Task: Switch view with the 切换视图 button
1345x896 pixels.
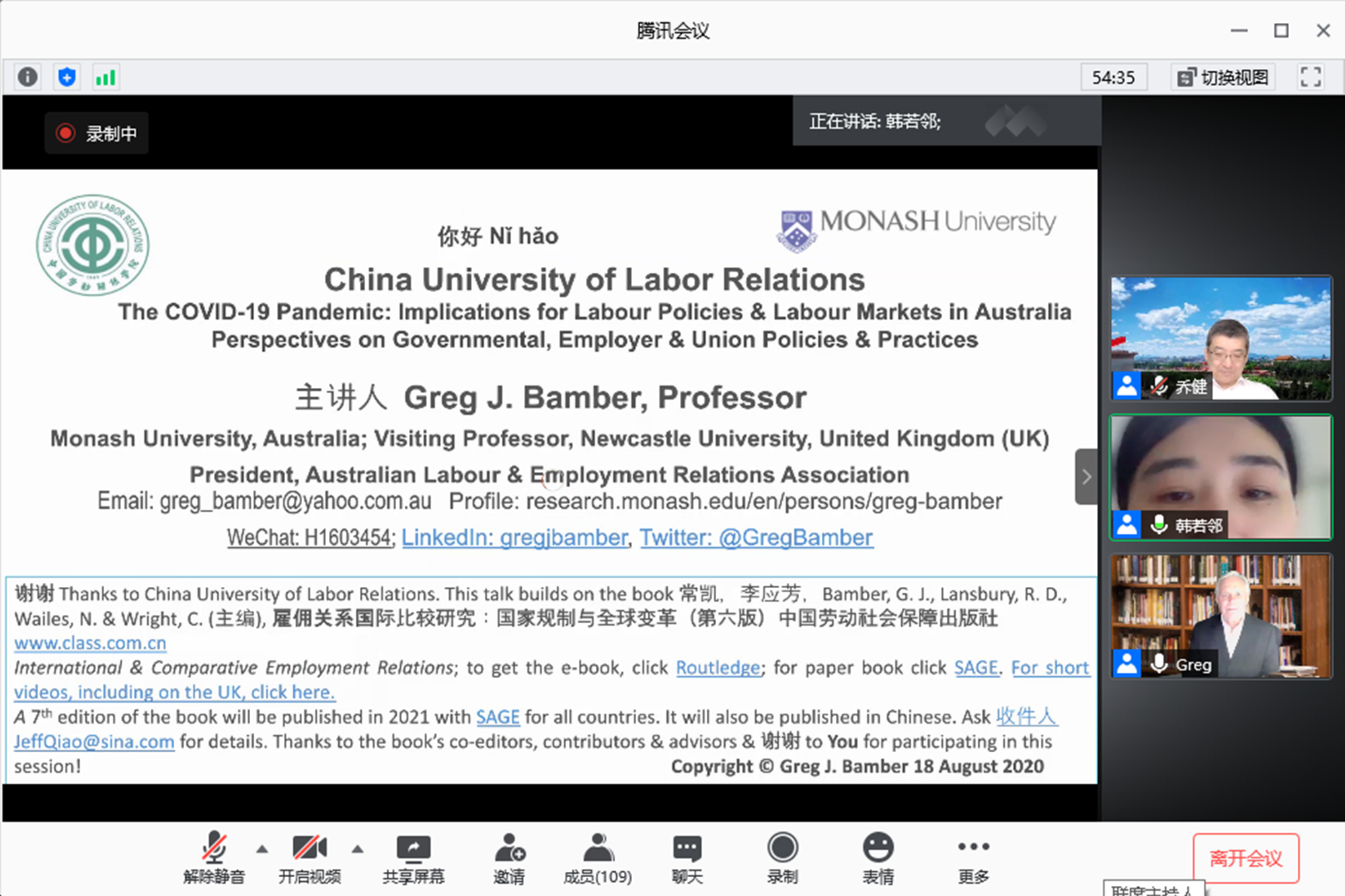Action: tap(1223, 77)
